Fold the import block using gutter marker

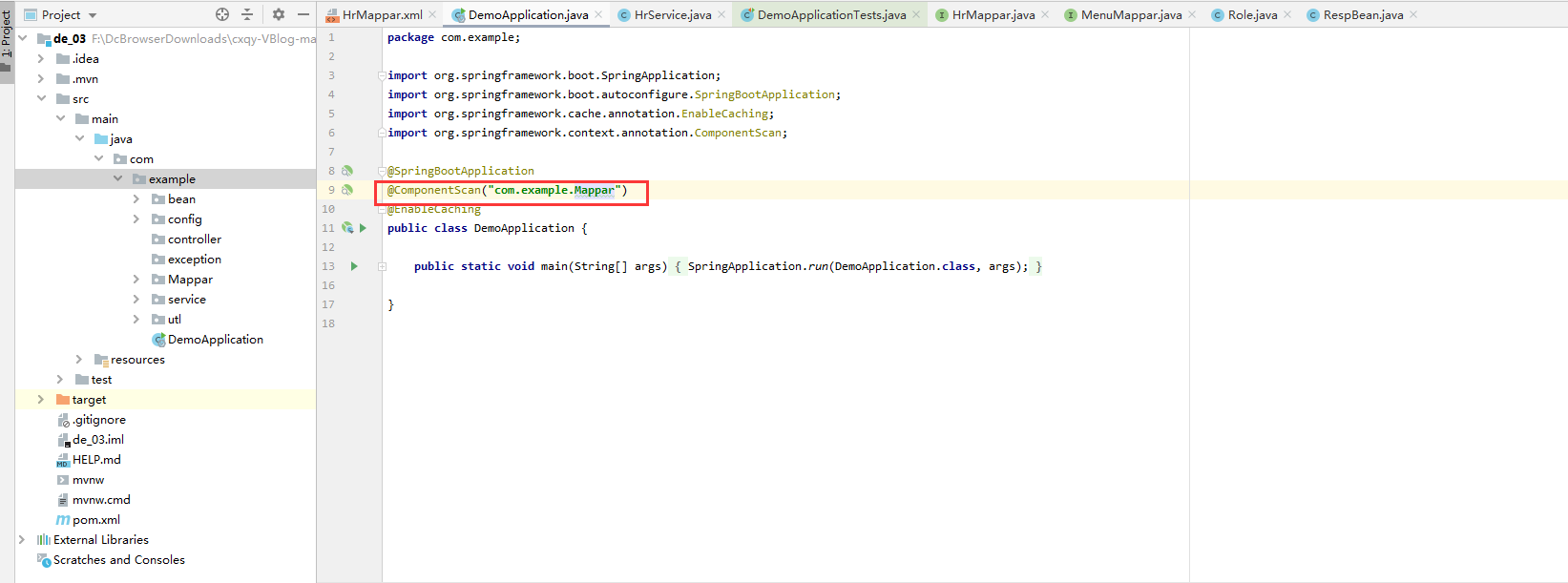coord(382,75)
